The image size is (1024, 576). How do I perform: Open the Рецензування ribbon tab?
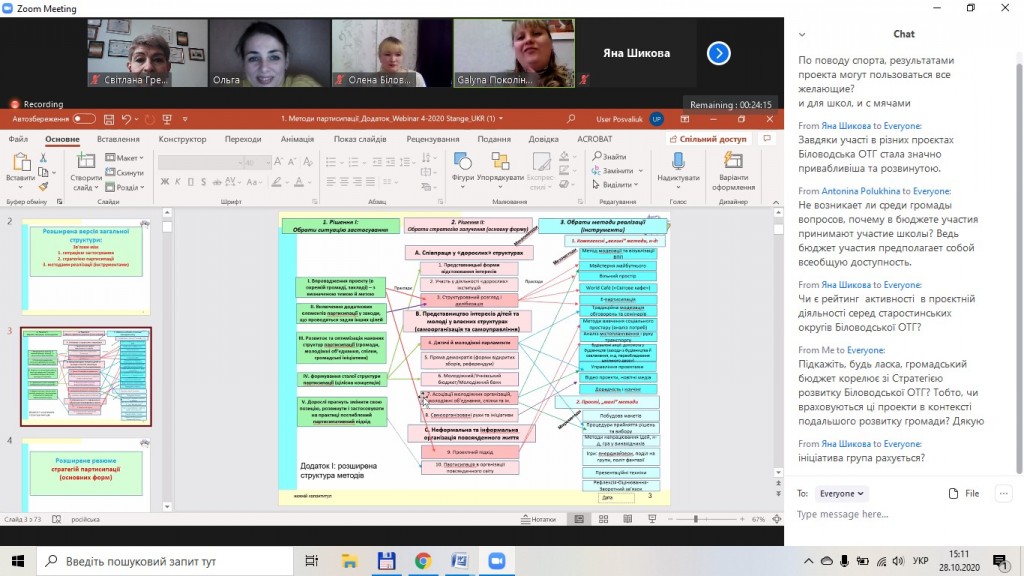click(432, 139)
